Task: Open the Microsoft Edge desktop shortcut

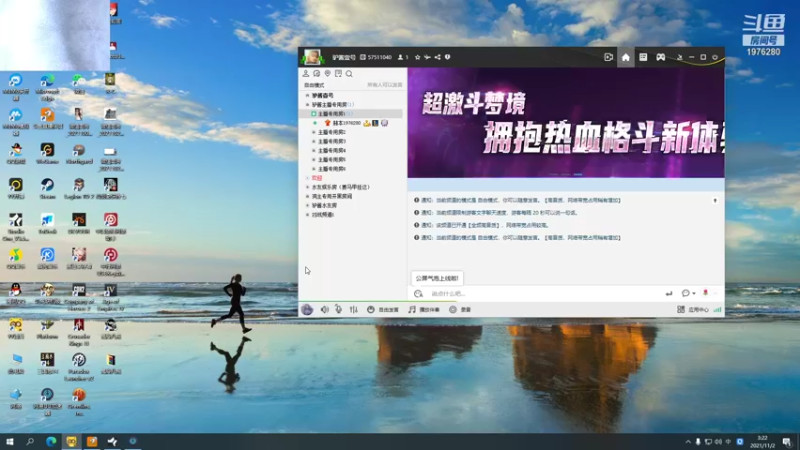Action: click(x=47, y=87)
